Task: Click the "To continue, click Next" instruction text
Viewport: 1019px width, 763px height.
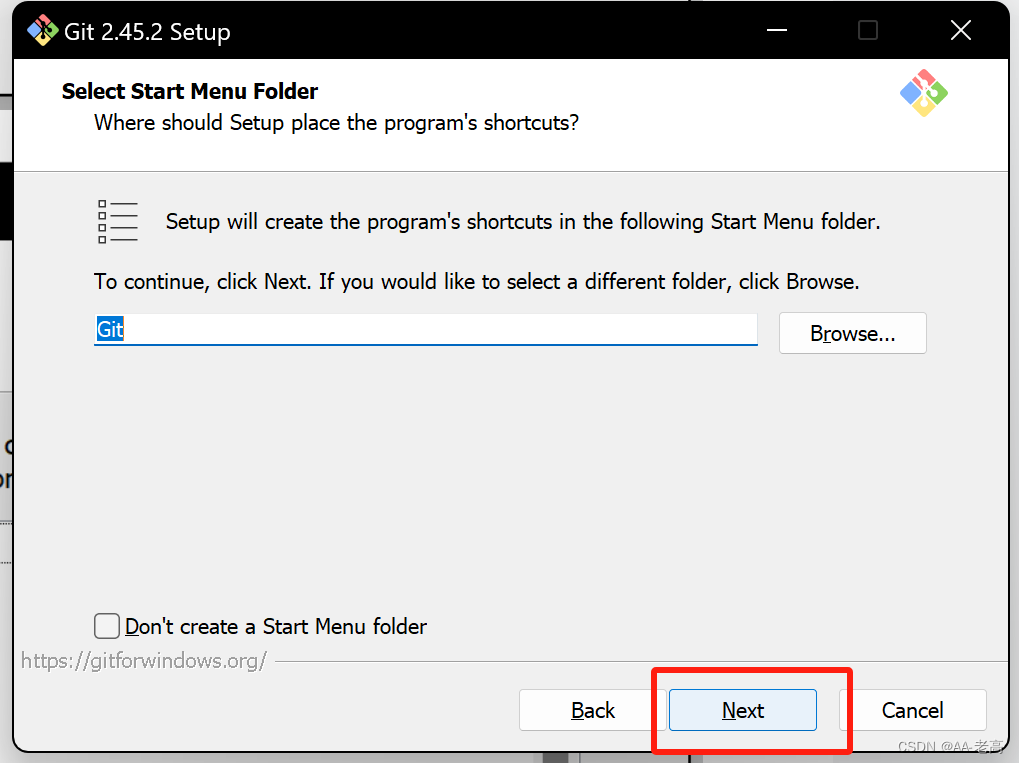Action: 476,281
